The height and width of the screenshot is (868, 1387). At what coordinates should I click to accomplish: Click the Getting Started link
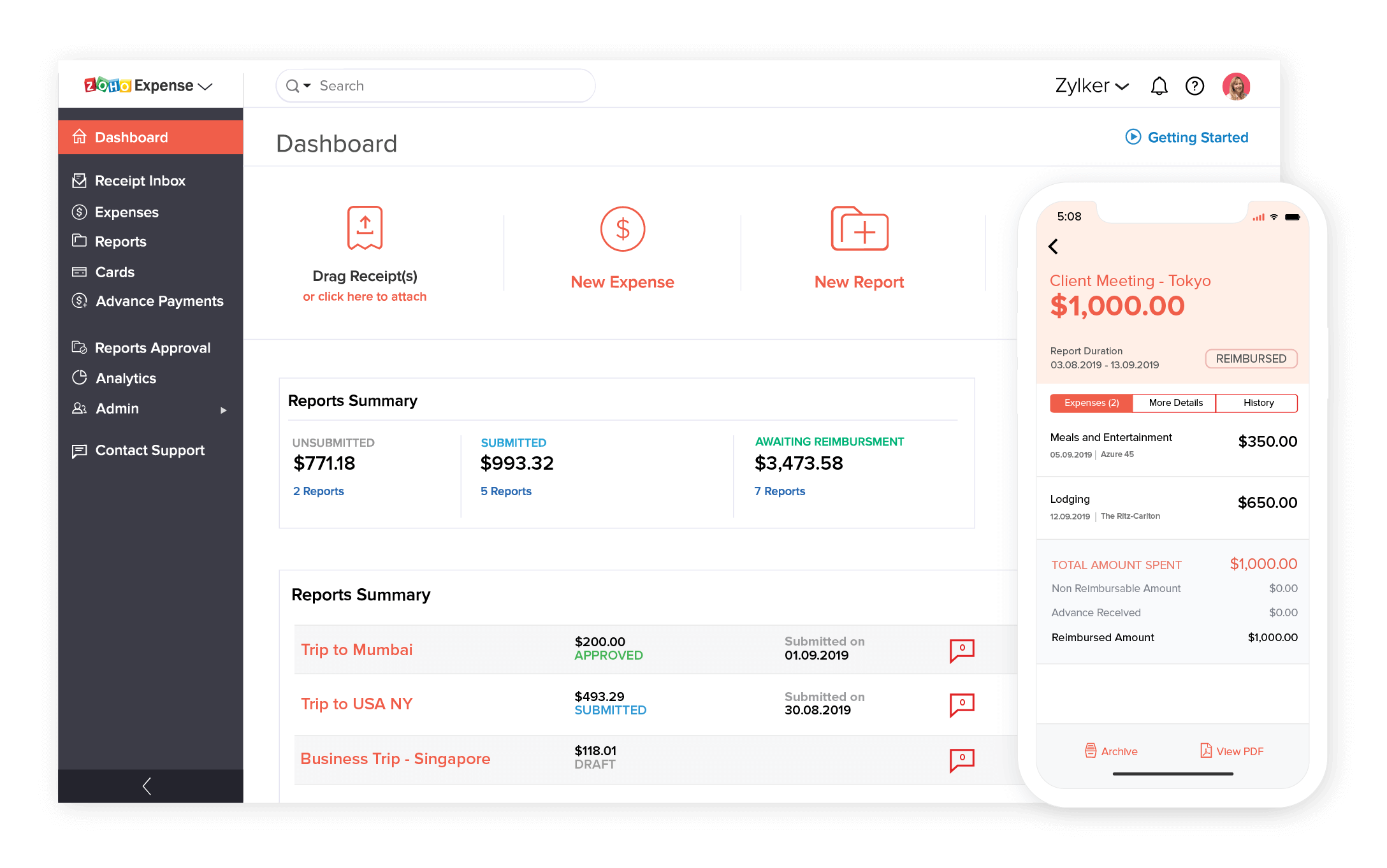pyautogui.click(x=1197, y=137)
